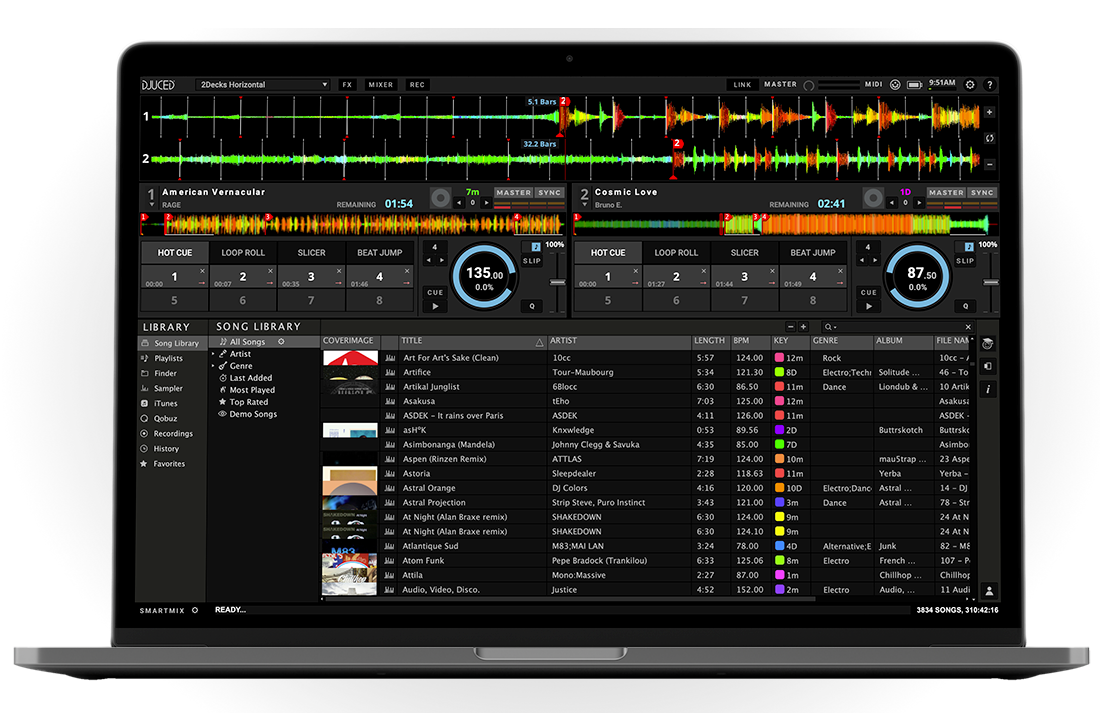The height and width of the screenshot is (713, 1100).
Task: Toggle SYNC on deck 2
Action: click(982, 192)
